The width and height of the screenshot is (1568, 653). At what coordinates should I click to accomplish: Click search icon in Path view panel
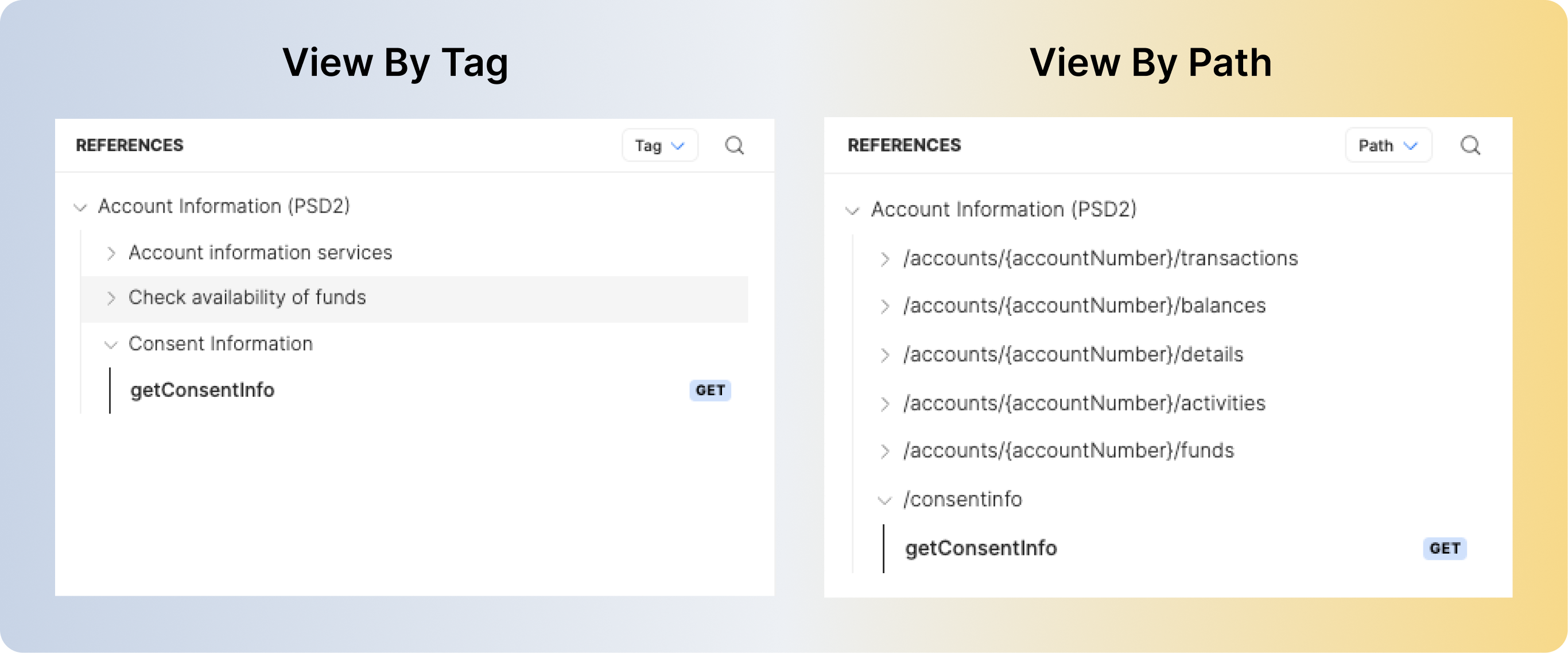(x=1470, y=145)
